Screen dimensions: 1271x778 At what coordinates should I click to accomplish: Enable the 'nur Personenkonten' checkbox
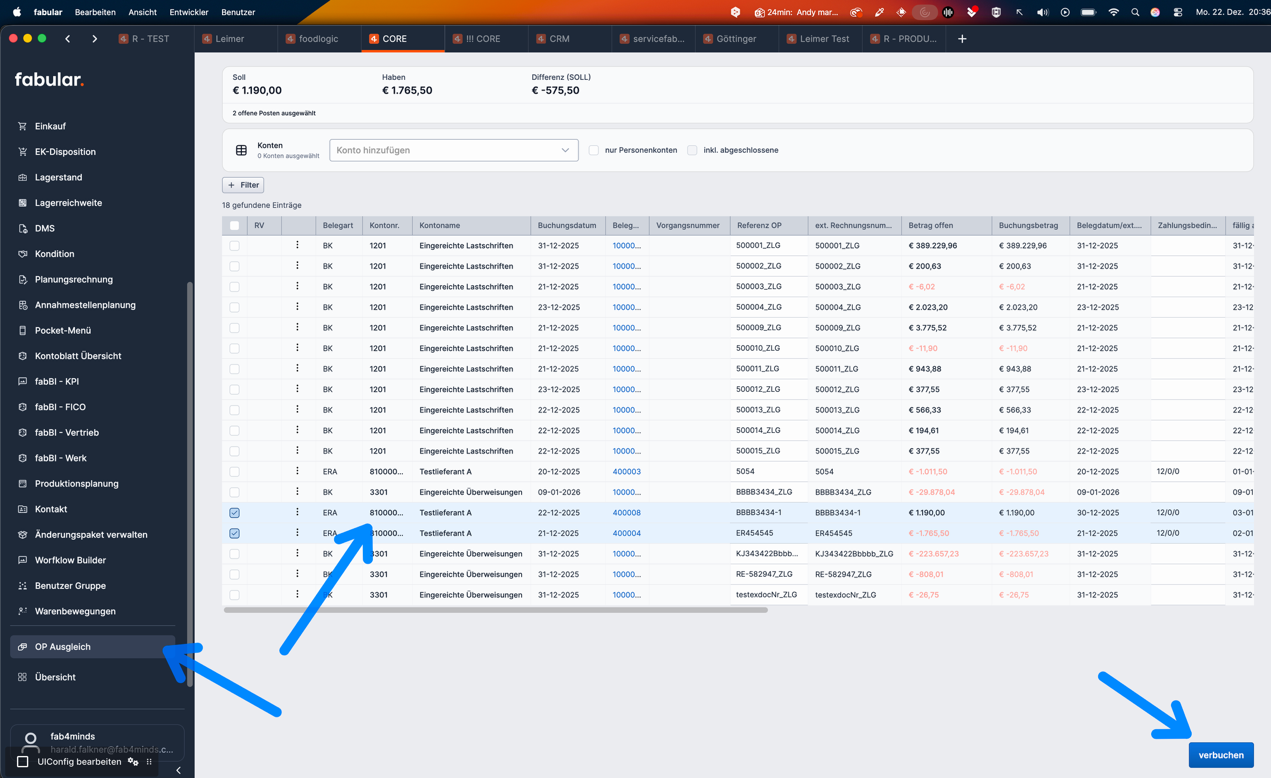click(594, 150)
